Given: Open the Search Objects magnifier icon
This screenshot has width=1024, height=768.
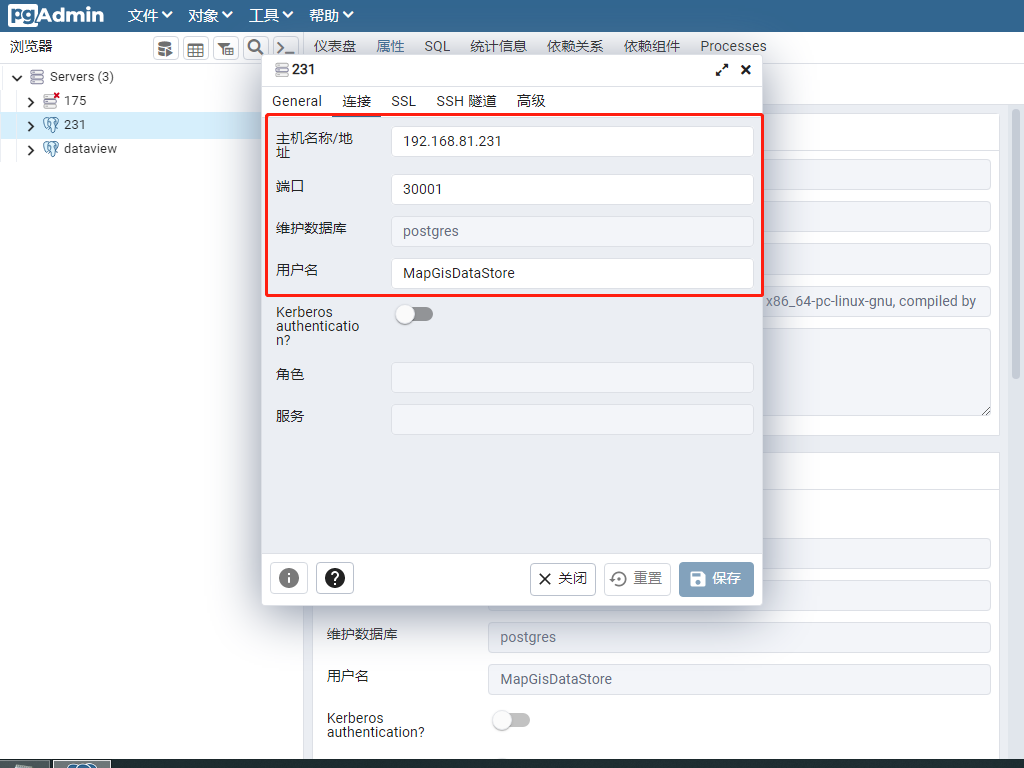Looking at the screenshot, I should coord(255,47).
